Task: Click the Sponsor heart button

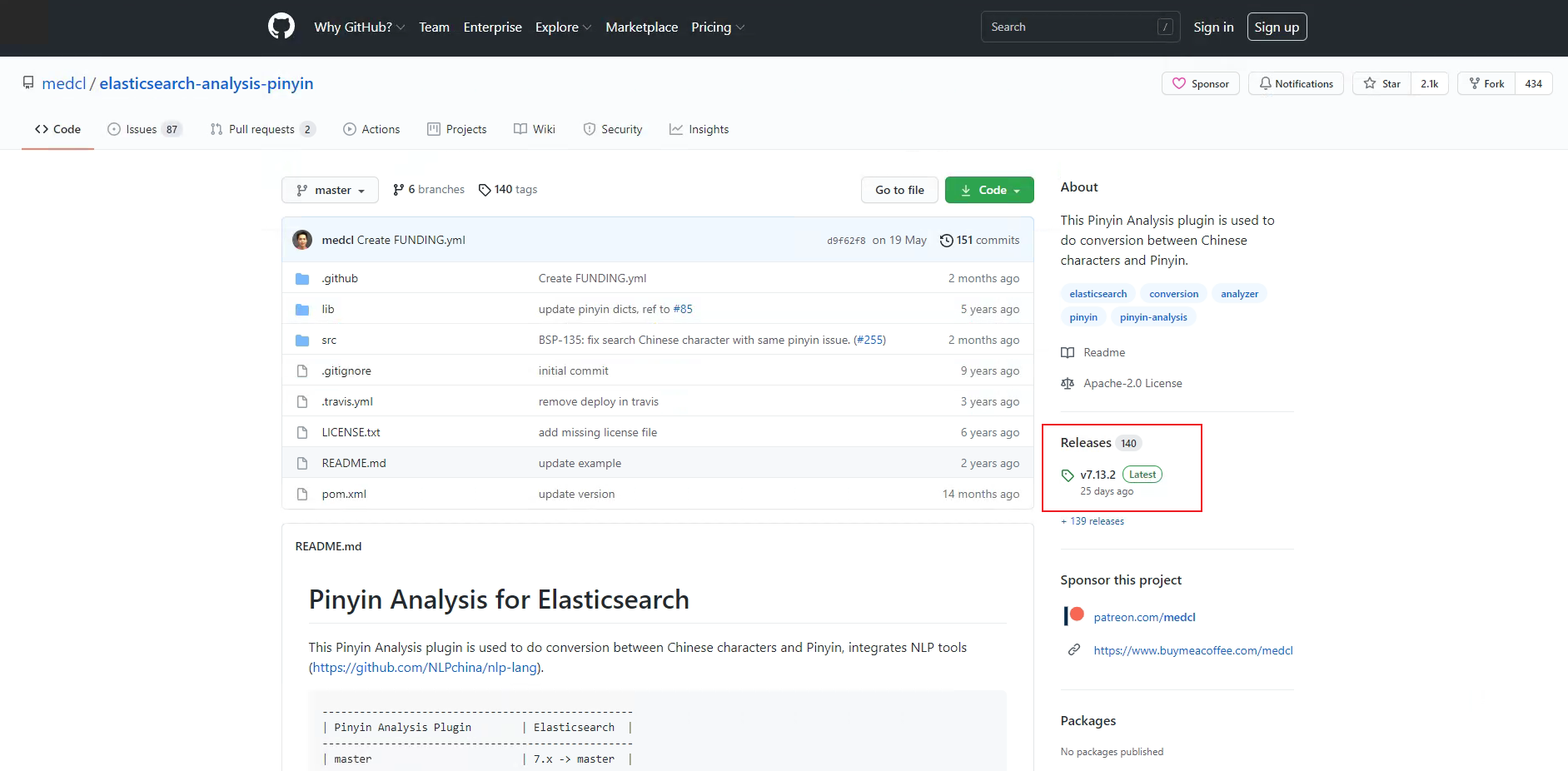Action: (1201, 83)
